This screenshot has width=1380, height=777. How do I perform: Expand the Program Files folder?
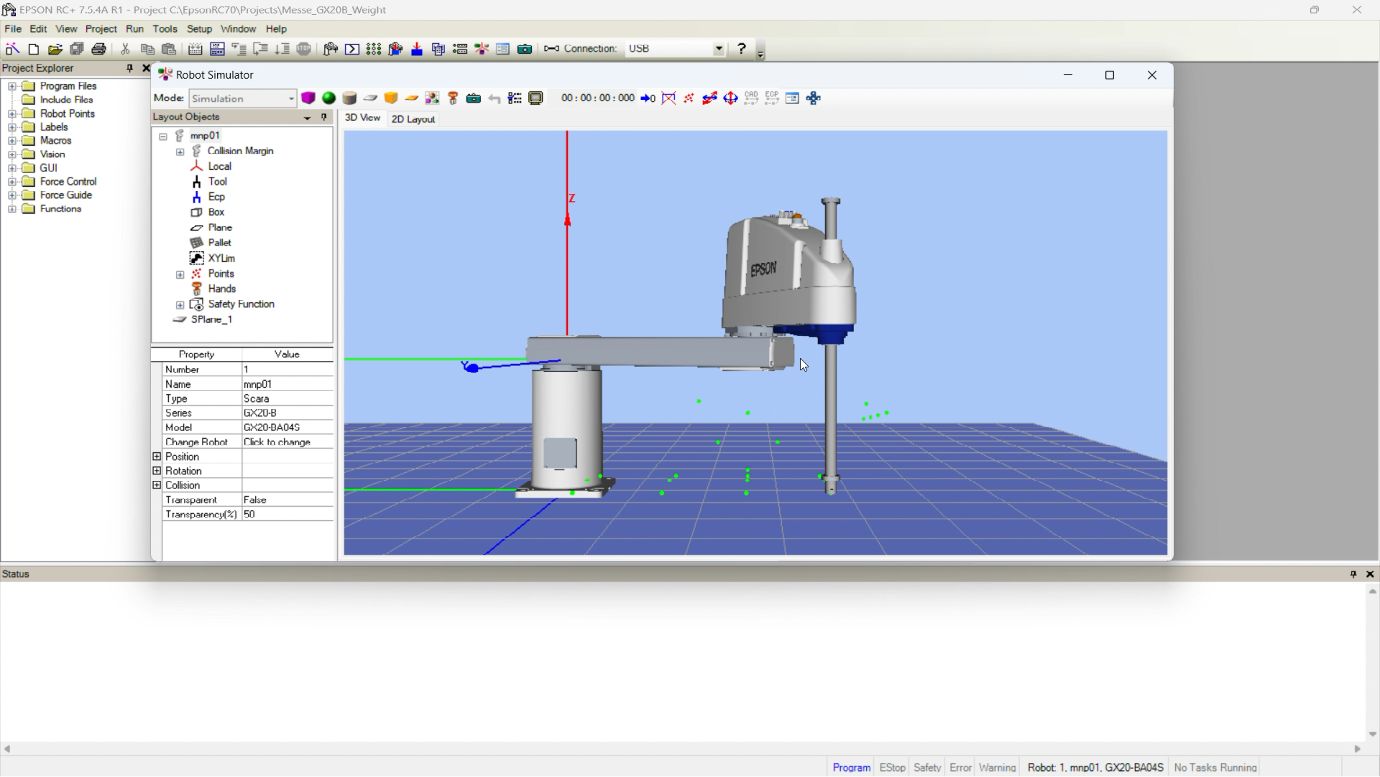point(13,87)
